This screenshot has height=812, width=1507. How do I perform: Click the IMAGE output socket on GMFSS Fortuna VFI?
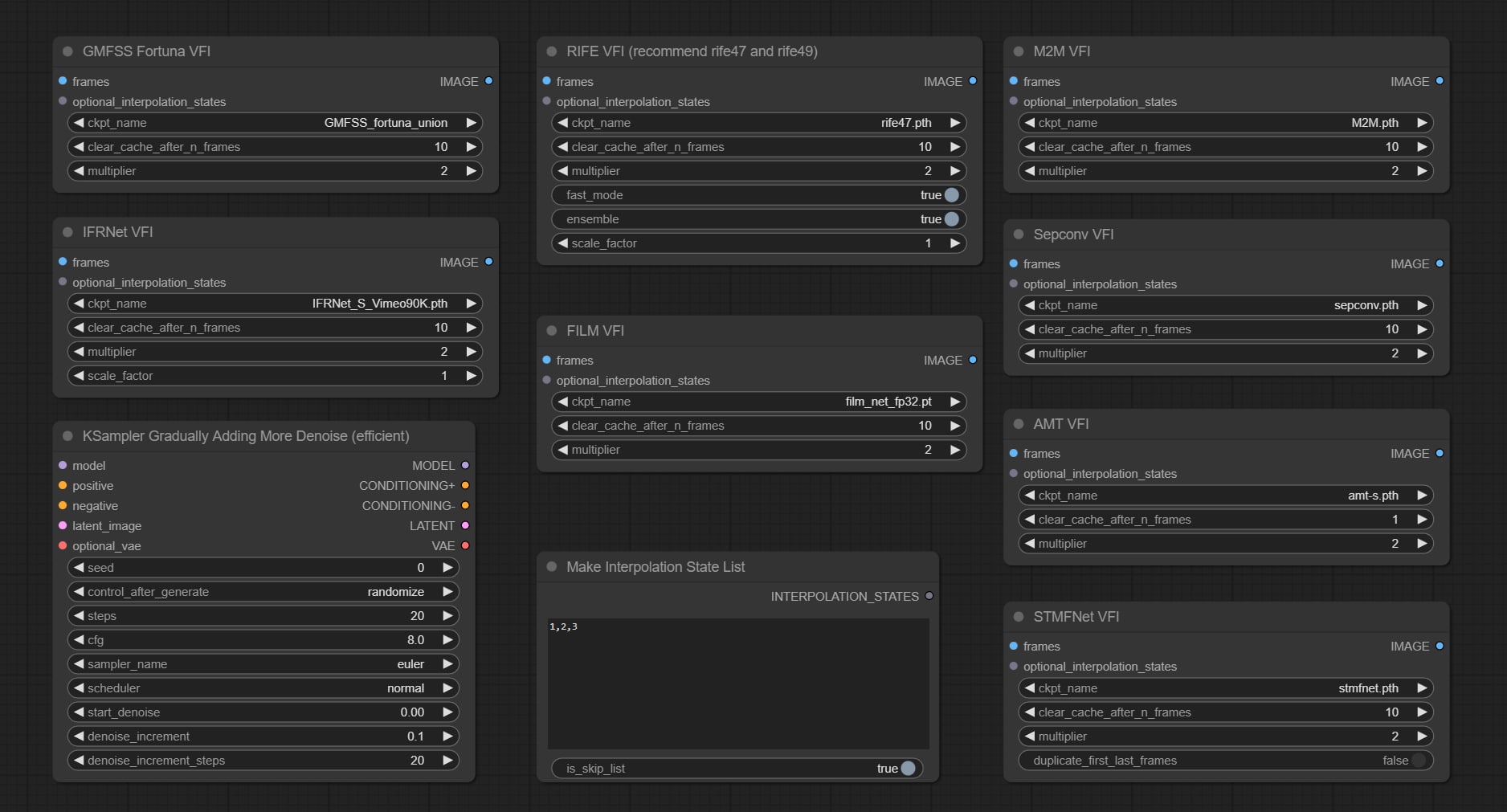(488, 81)
